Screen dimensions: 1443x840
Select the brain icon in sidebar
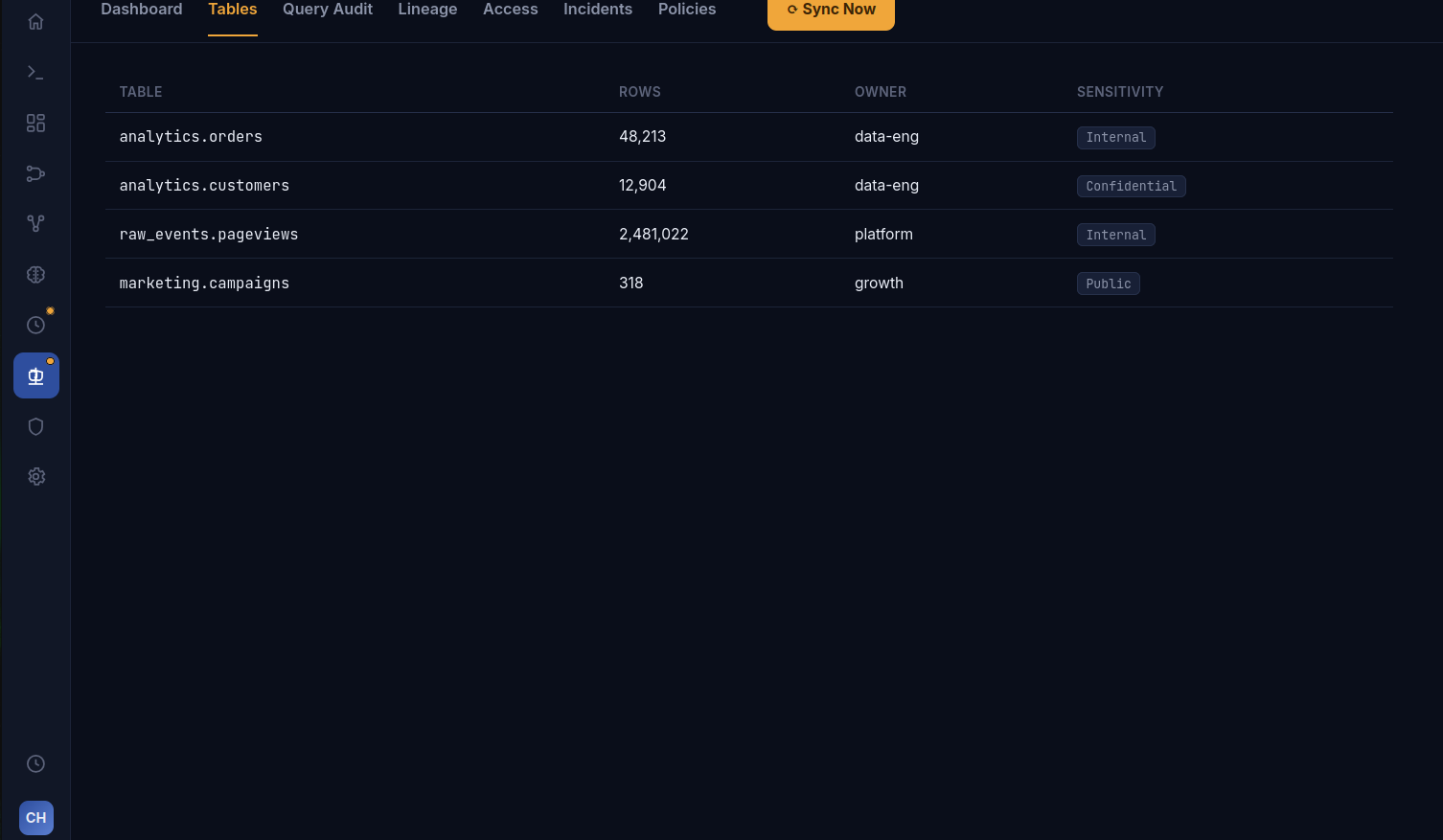click(35, 275)
